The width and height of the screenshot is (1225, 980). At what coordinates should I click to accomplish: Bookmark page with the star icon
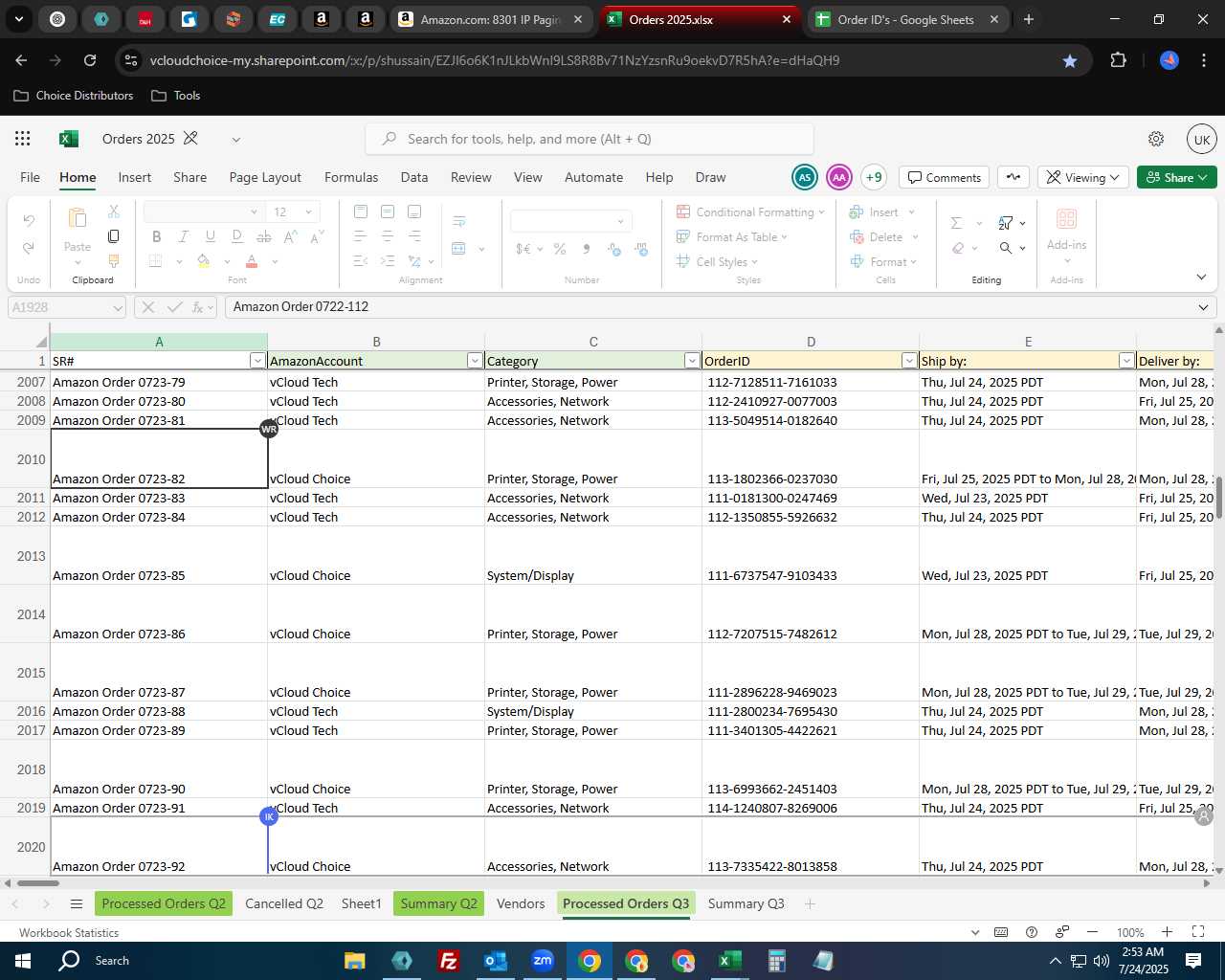1070,60
